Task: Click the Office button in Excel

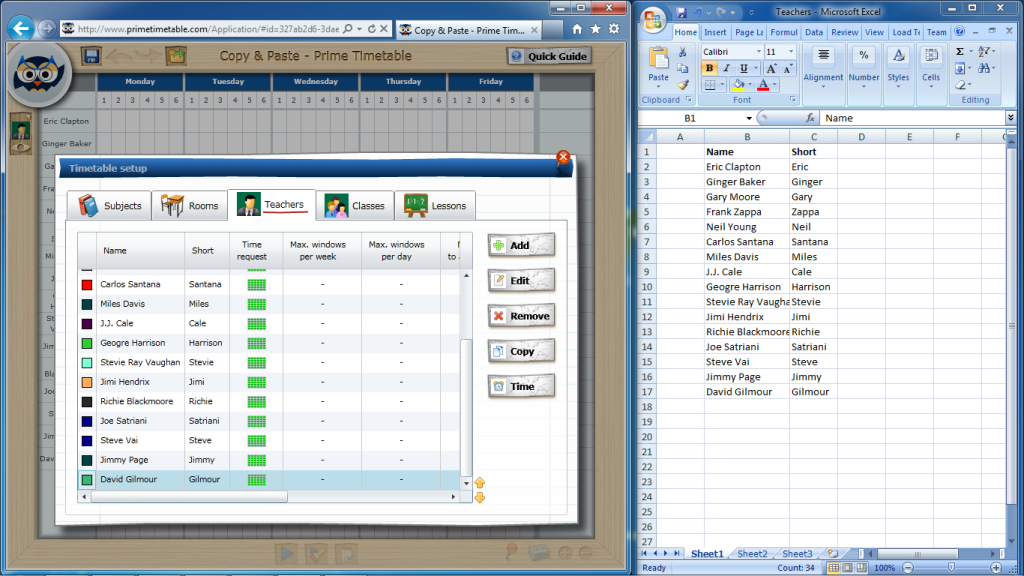Action: coord(652,19)
